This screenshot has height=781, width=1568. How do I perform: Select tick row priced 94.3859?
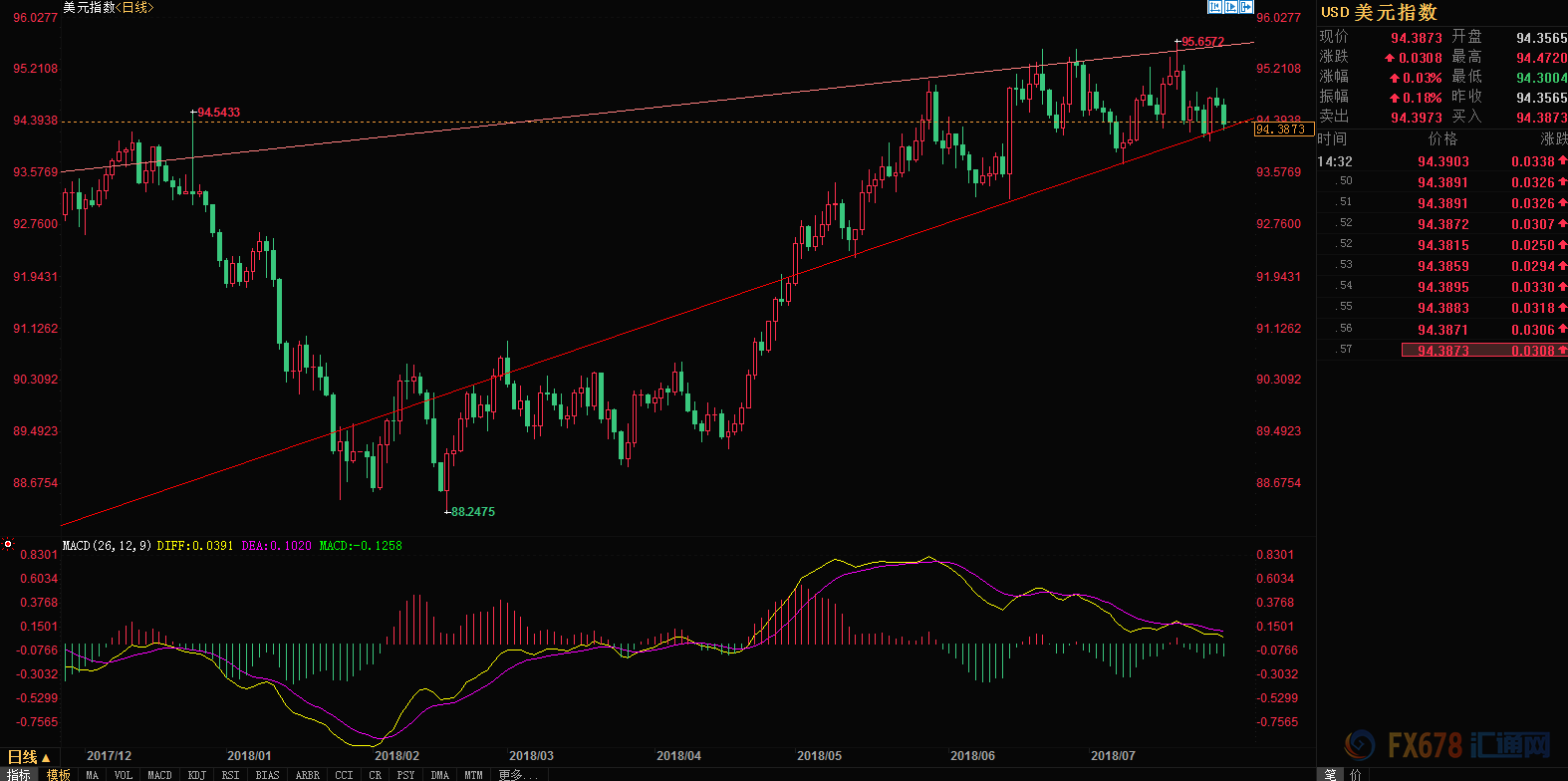tap(1441, 266)
